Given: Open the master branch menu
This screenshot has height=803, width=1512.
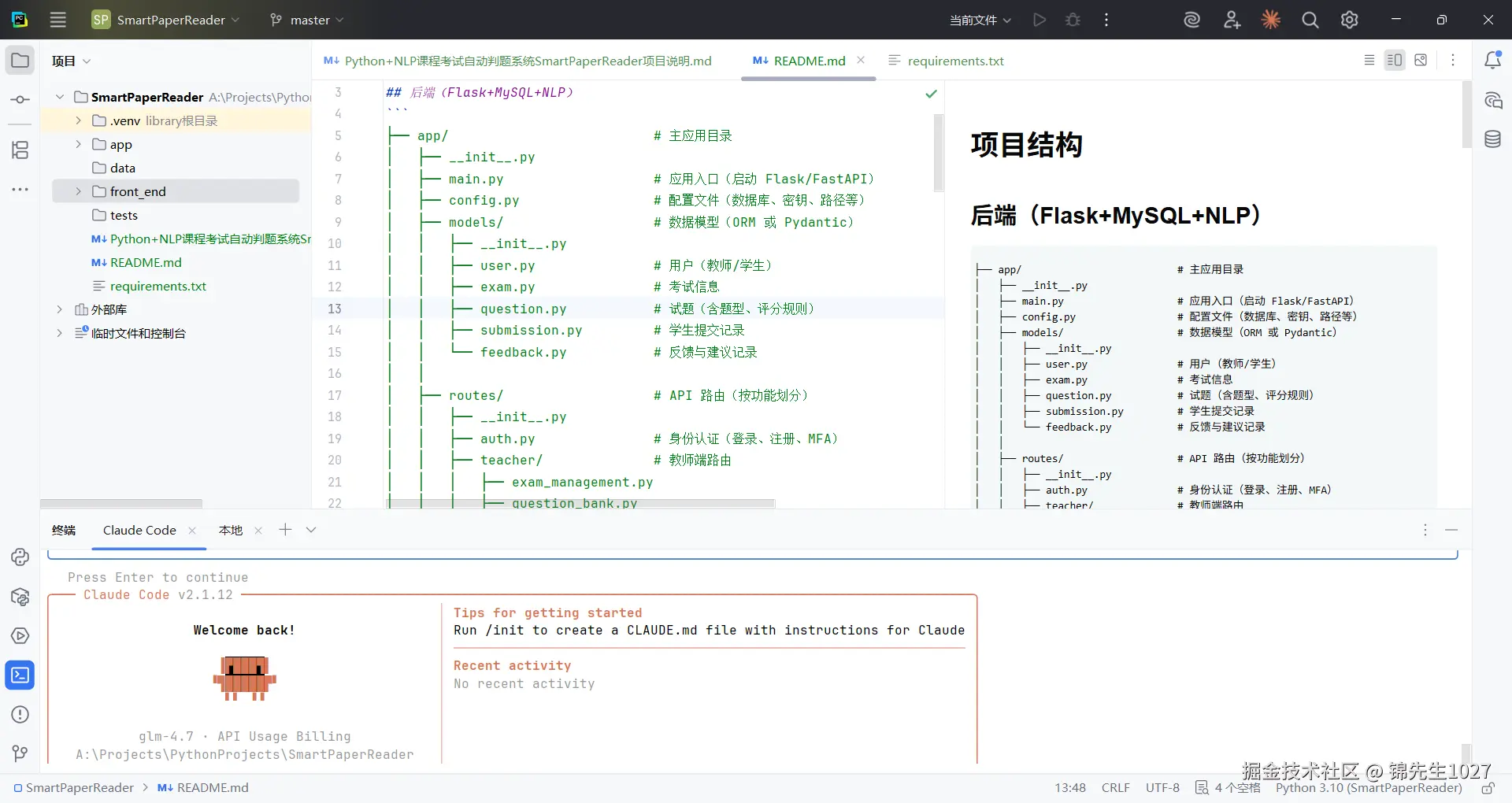Looking at the screenshot, I should [x=306, y=19].
